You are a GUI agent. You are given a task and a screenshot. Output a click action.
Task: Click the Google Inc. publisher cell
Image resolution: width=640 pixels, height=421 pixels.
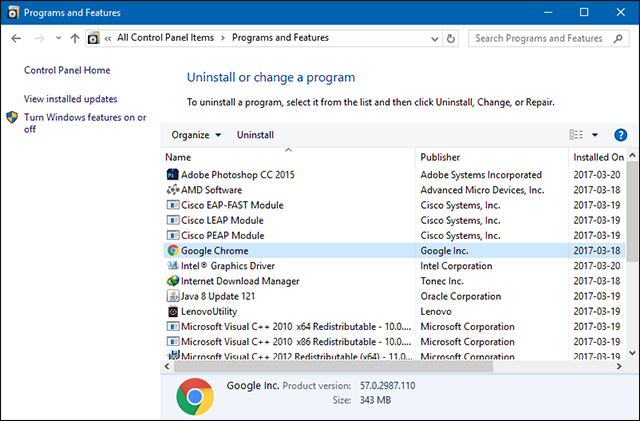point(444,251)
